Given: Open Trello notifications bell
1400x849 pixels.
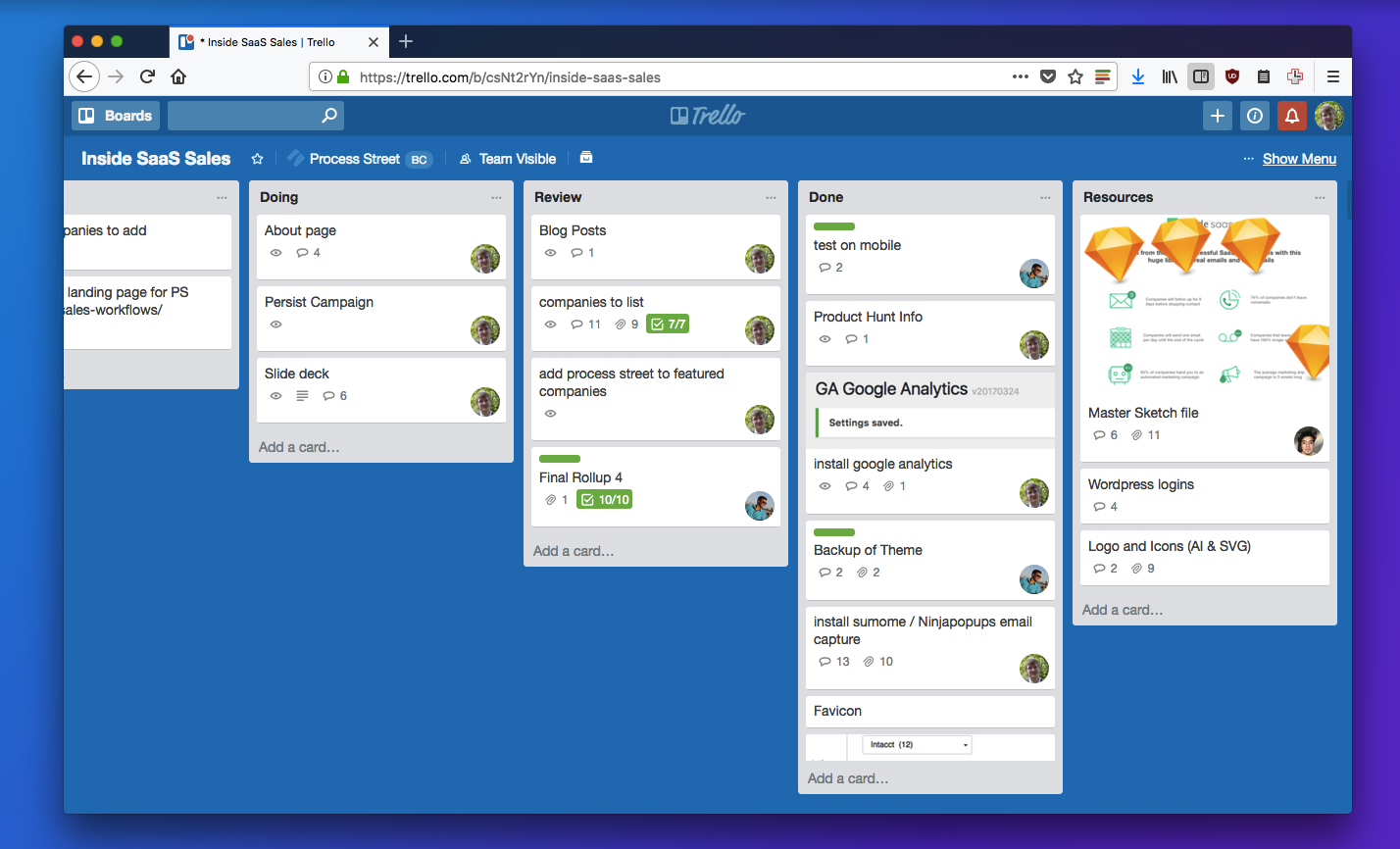Looking at the screenshot, I should click(1292, 116).
